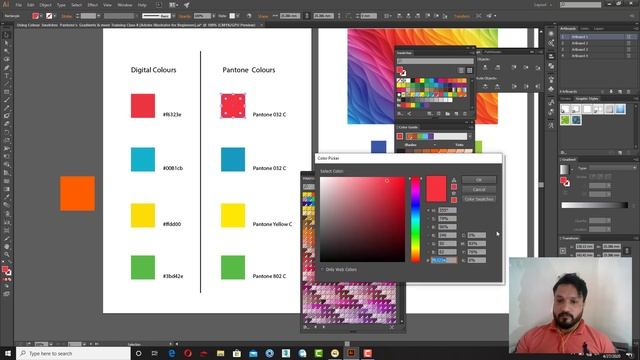
Task: Click Color Swatches button in Color Picker
Action: [479, 199]
